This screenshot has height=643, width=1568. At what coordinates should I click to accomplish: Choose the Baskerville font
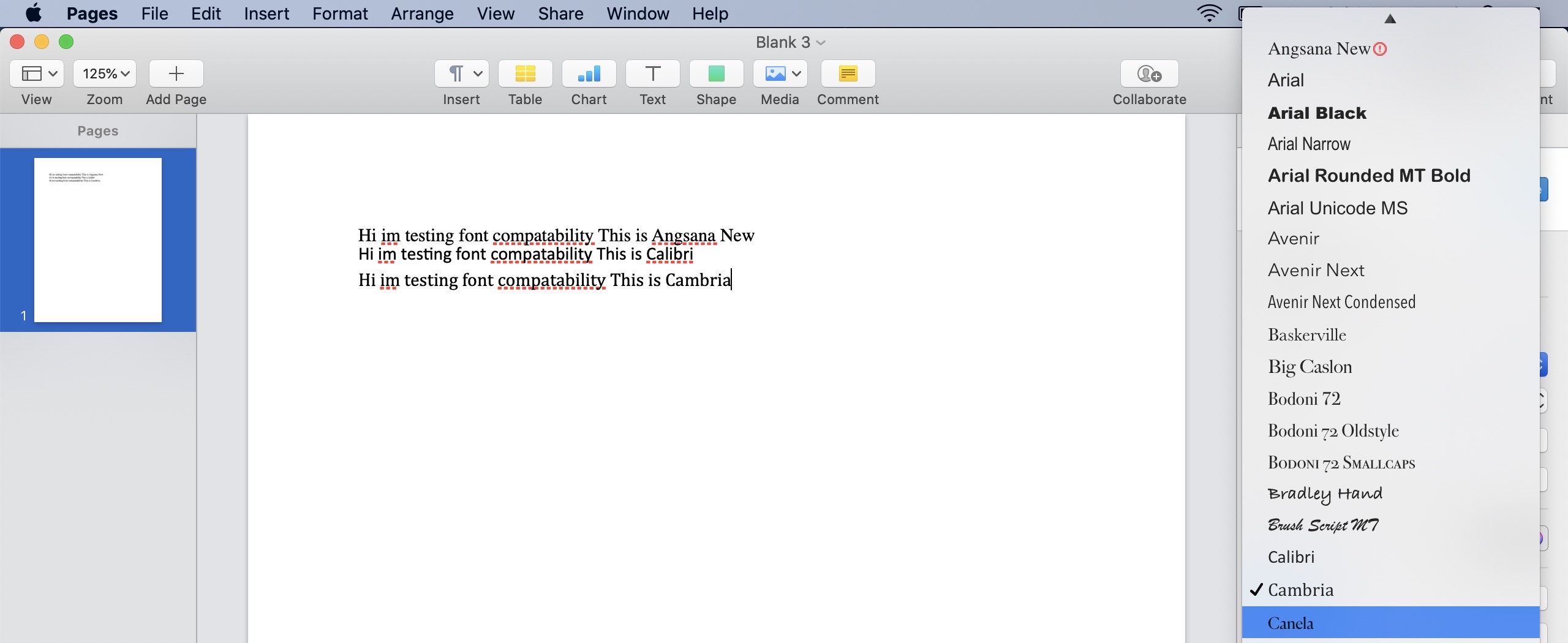pyautogui.click(x=1390, y=335)
